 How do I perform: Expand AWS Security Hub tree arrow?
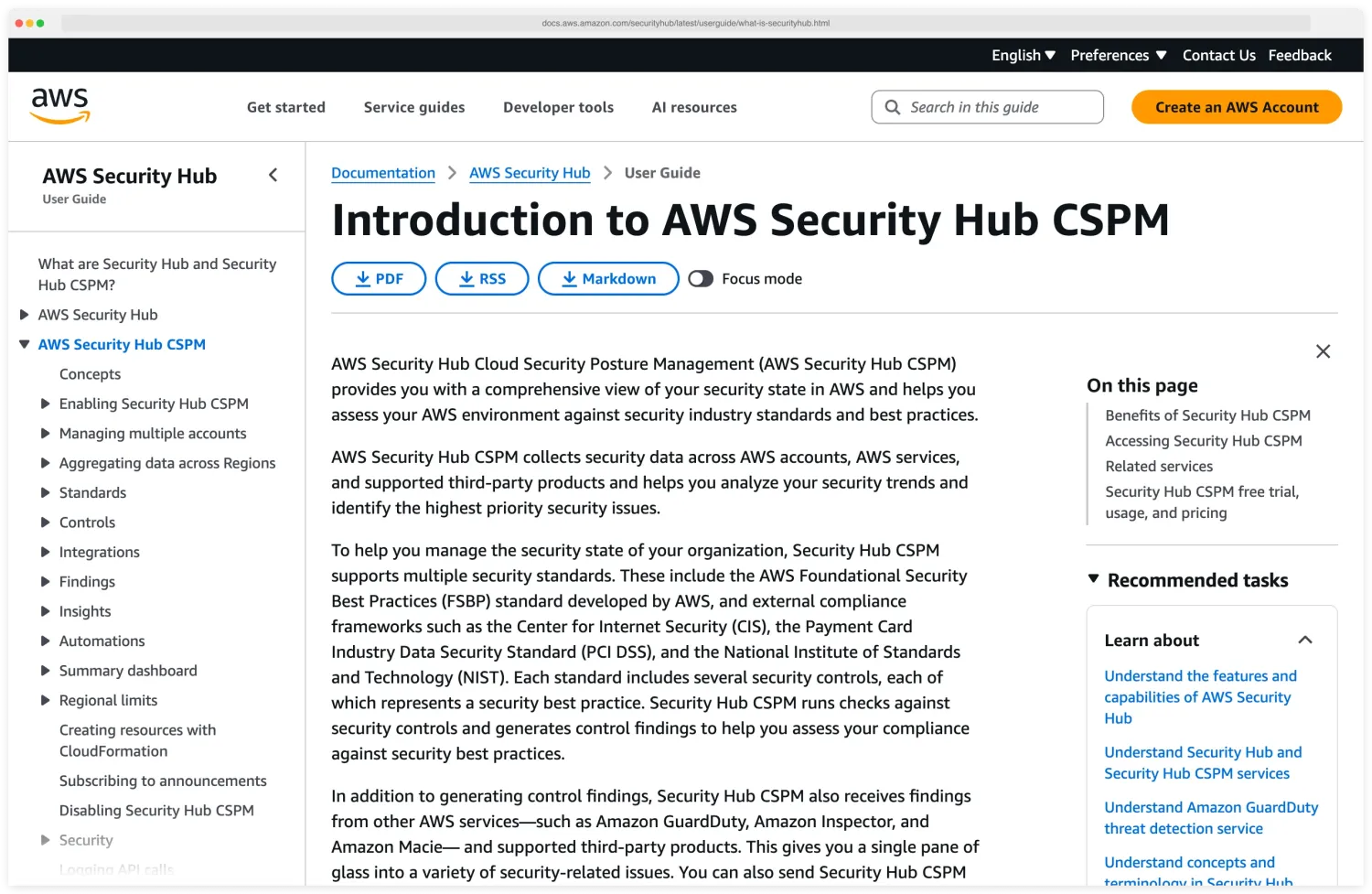(25, 315)
